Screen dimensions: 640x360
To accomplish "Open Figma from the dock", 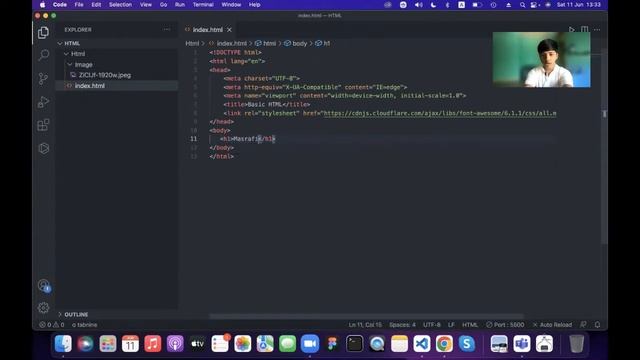I will click(x=332, y=344).
